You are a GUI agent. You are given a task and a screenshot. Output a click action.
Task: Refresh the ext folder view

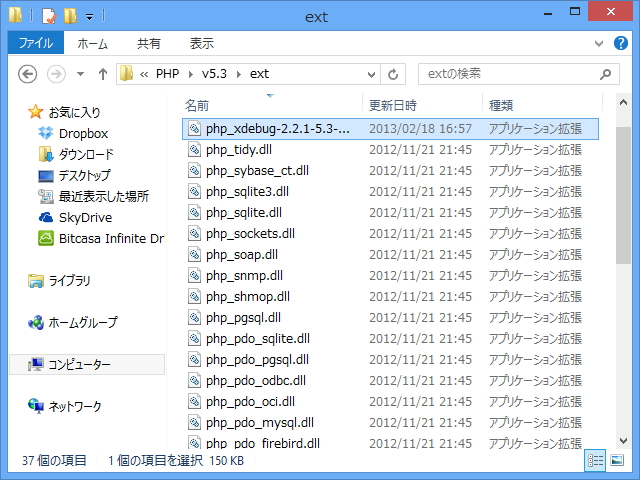pos(393,74)
